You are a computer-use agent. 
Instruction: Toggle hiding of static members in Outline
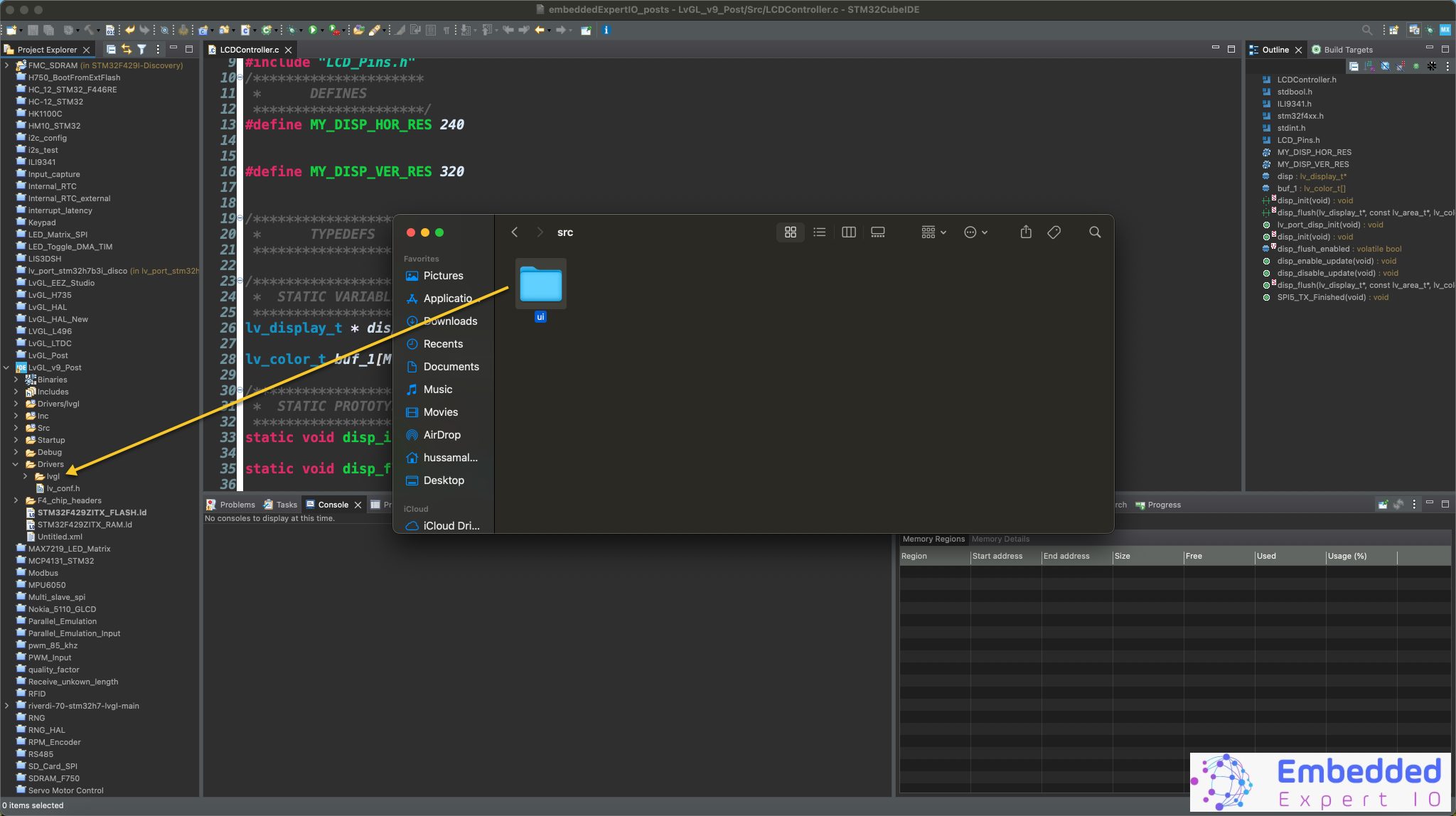pyautogui.click(x=1400, y=65)
